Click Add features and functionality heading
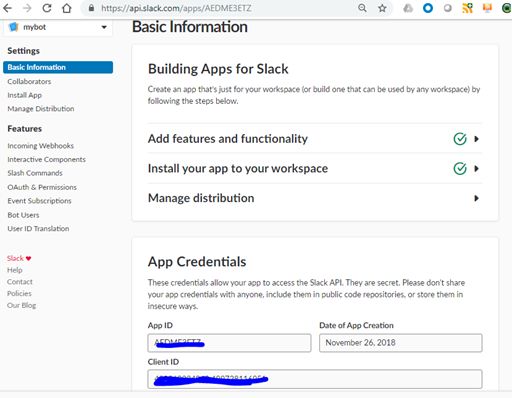This screenshot has height=398, width=512. coord(228,139)
